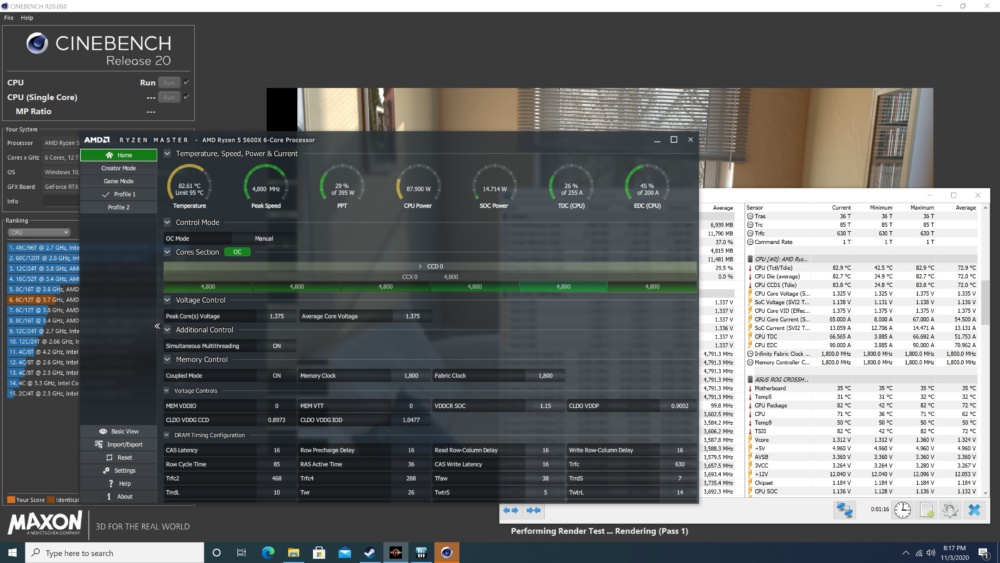Collapse Voltage Controls subsection
Screen dimensions: 1000x563
click(167, 391)
